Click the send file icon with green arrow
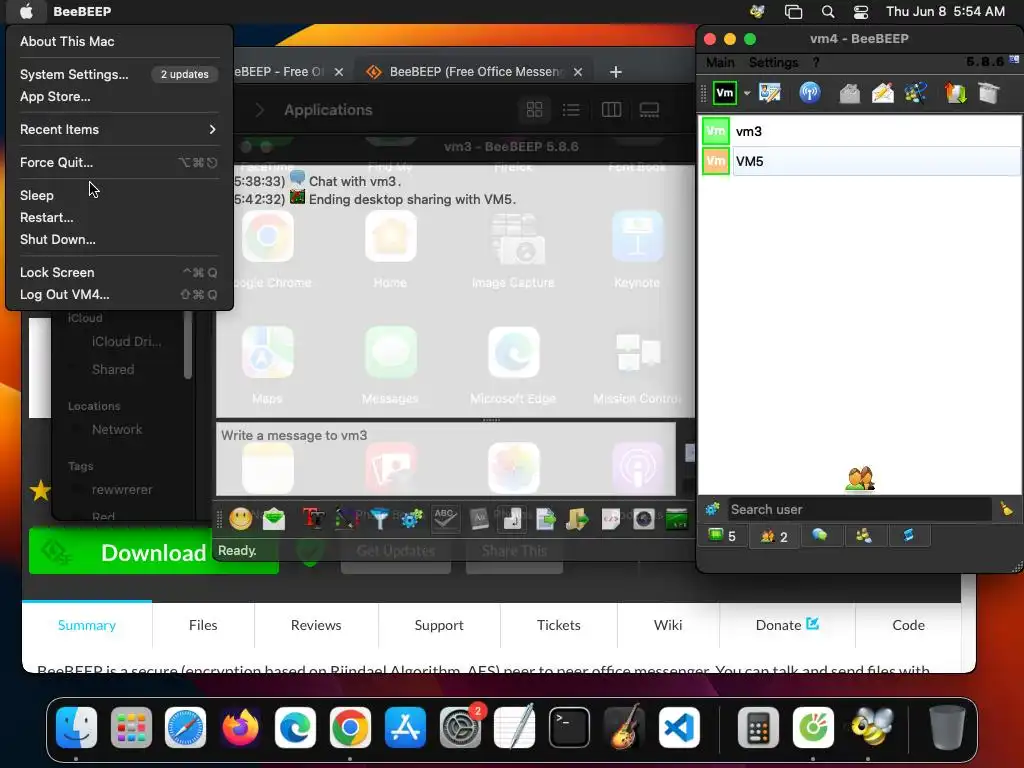The height and width of the screenshot is (768, 1024). point(546,519)
